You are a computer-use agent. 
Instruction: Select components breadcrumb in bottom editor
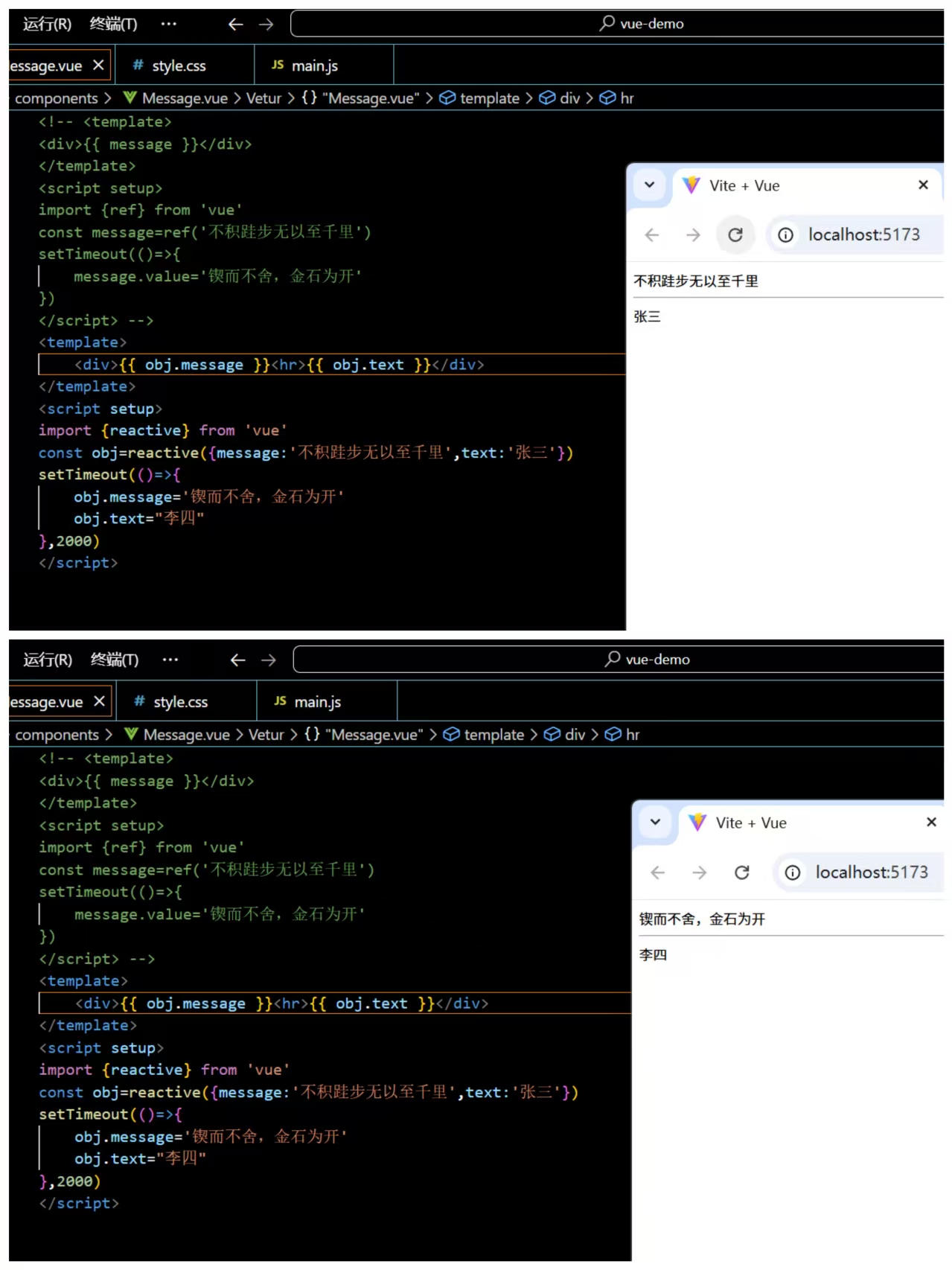pos(57,735)
